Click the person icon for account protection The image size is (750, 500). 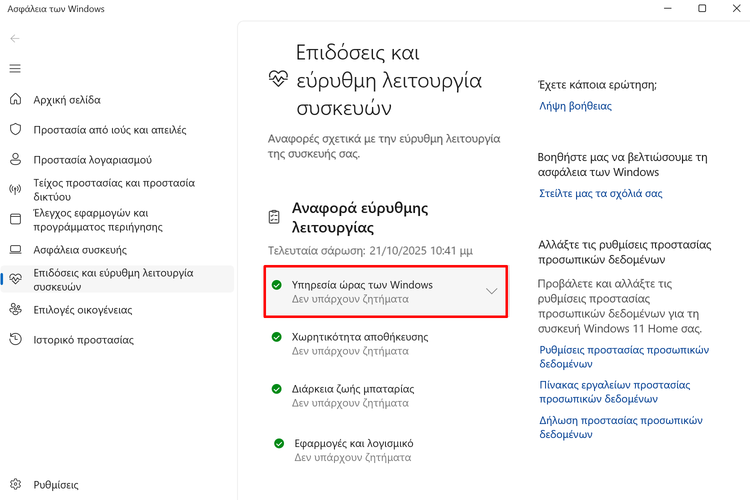[15, 160]
